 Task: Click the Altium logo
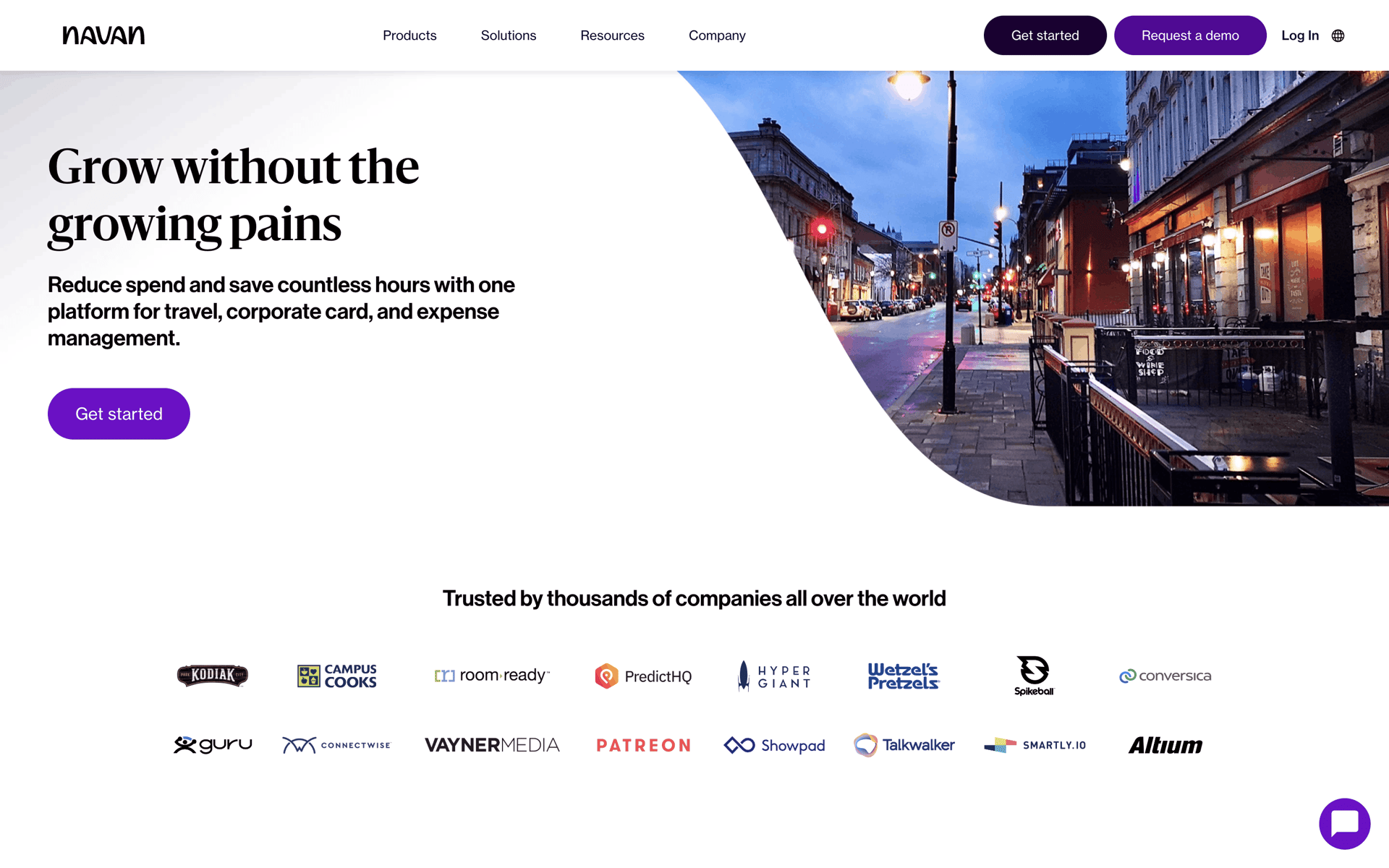pos(1165,745)
